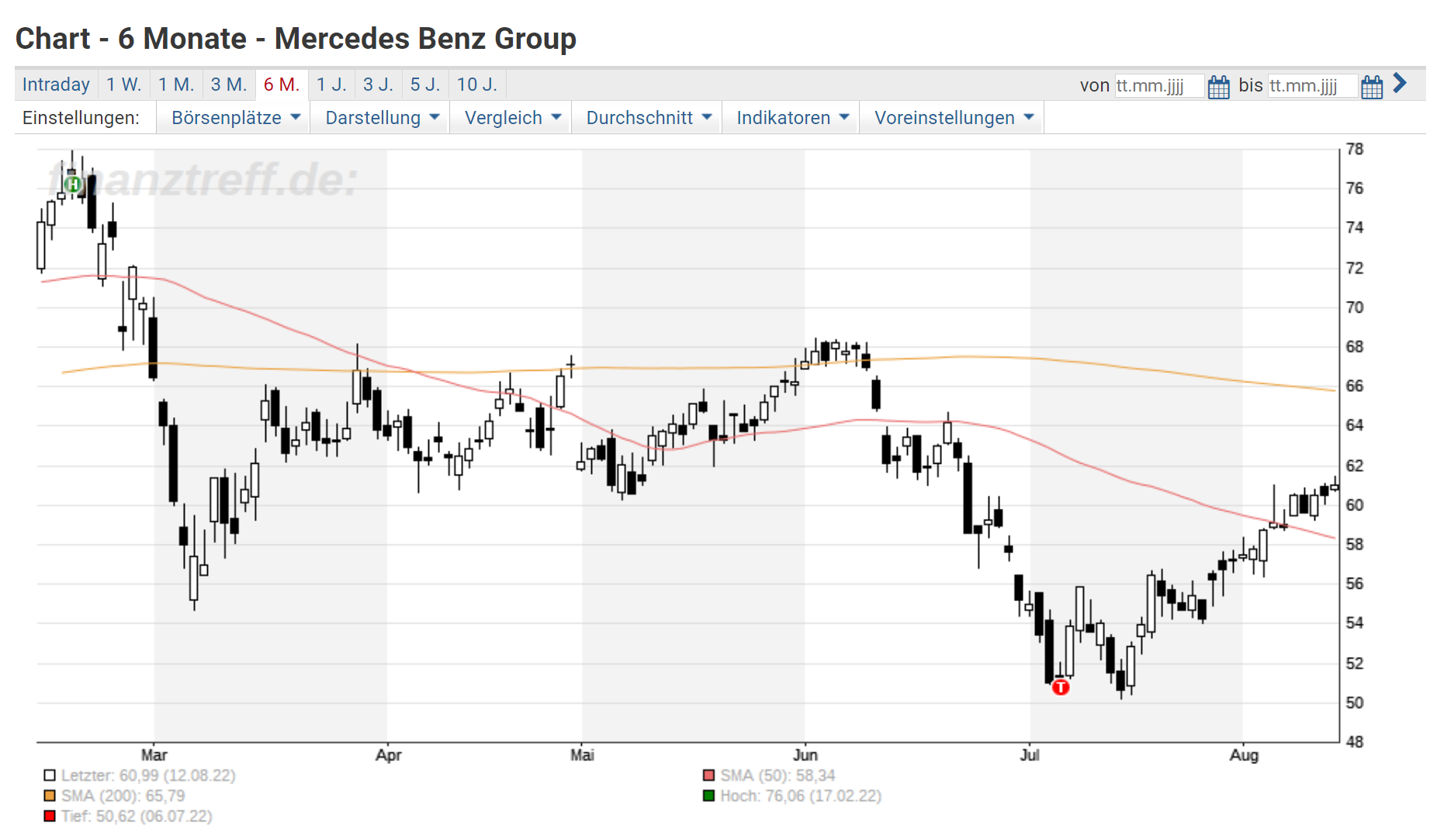Select the 1 W. timeframe tab
The width and height of the screenshot is (1444, 840).
point(124,85)
